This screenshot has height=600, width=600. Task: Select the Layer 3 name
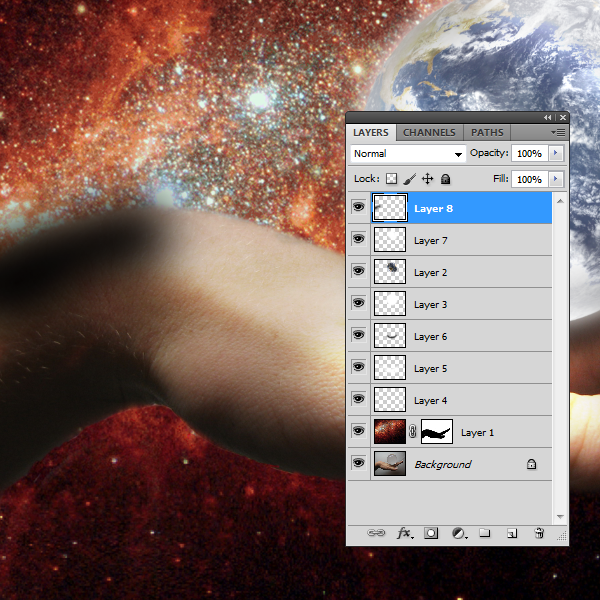tap(430, 305)
